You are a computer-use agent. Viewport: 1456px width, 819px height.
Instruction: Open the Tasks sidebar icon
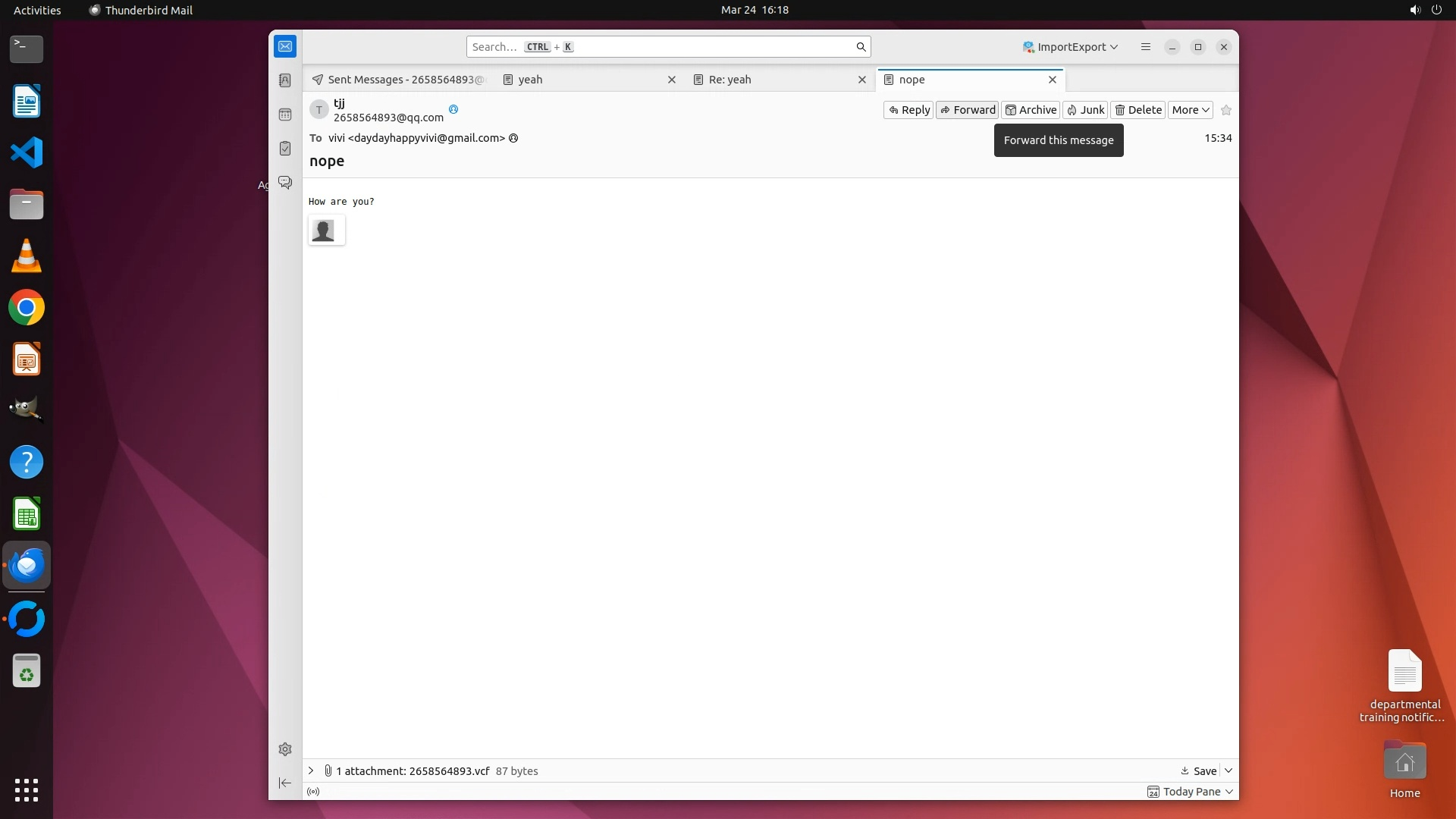(285, 149)
